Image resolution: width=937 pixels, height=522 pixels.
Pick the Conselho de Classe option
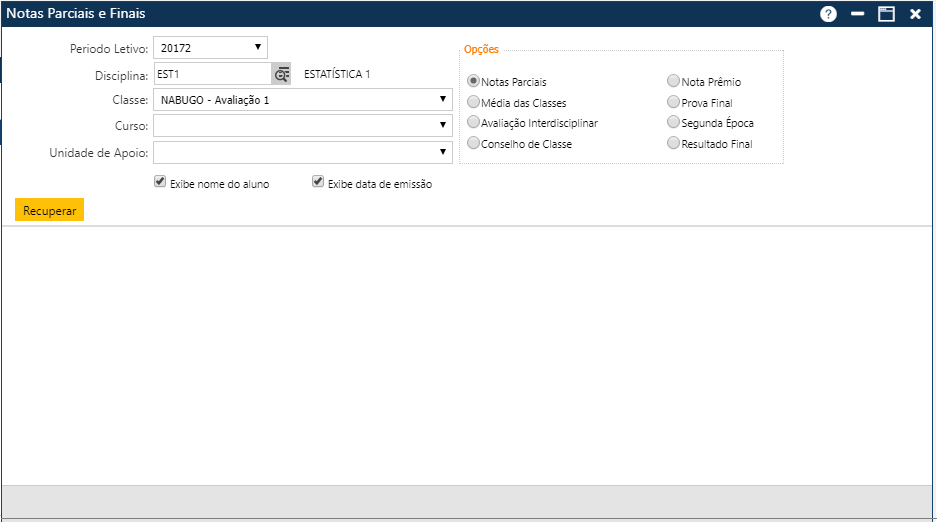pos(474,144)
